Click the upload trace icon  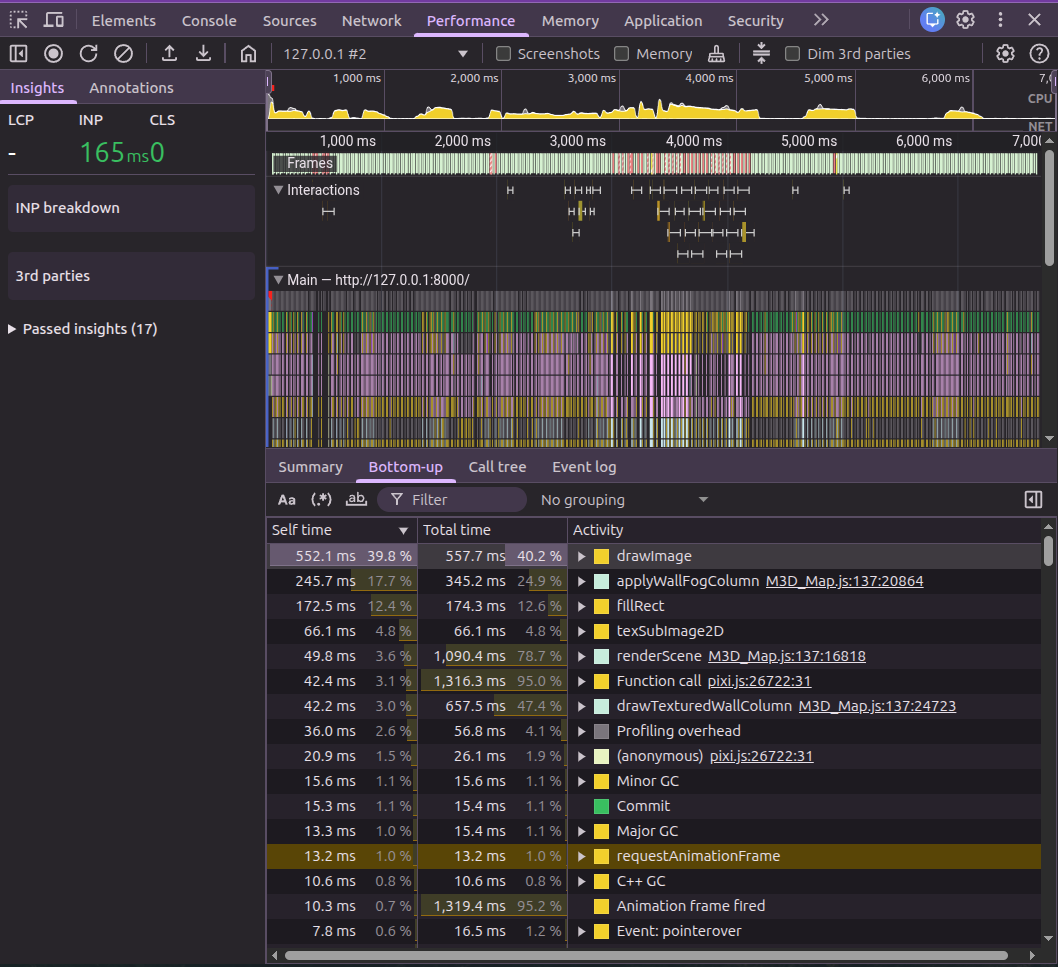[169, 53]
